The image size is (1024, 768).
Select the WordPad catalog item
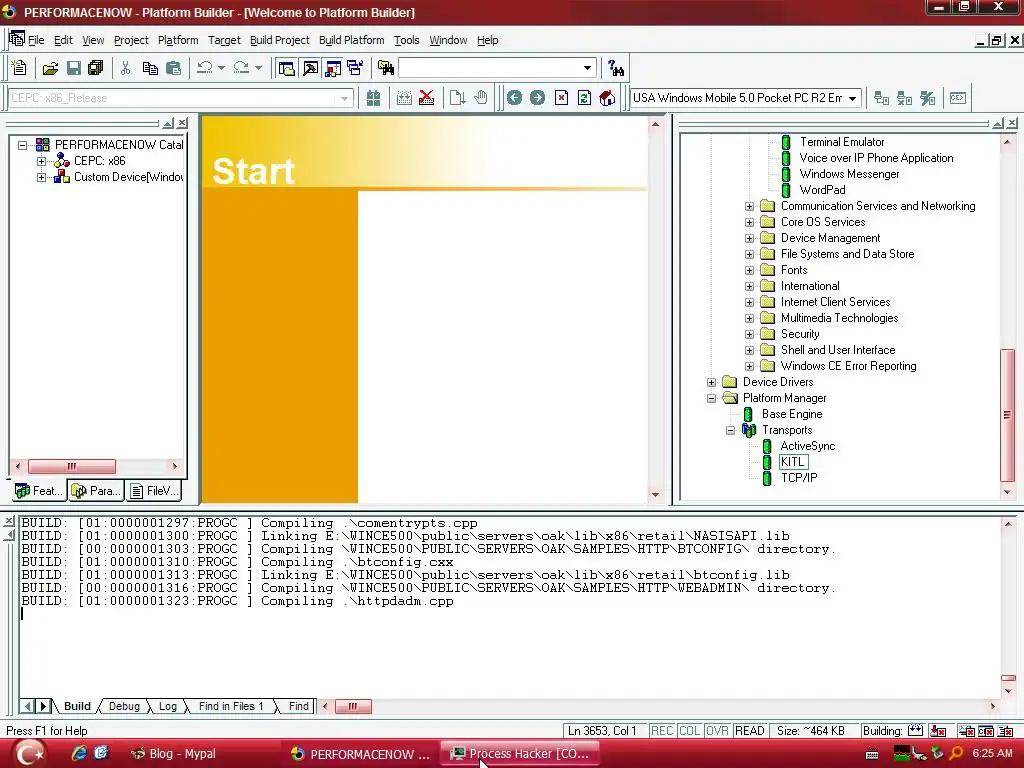point(822,190)
